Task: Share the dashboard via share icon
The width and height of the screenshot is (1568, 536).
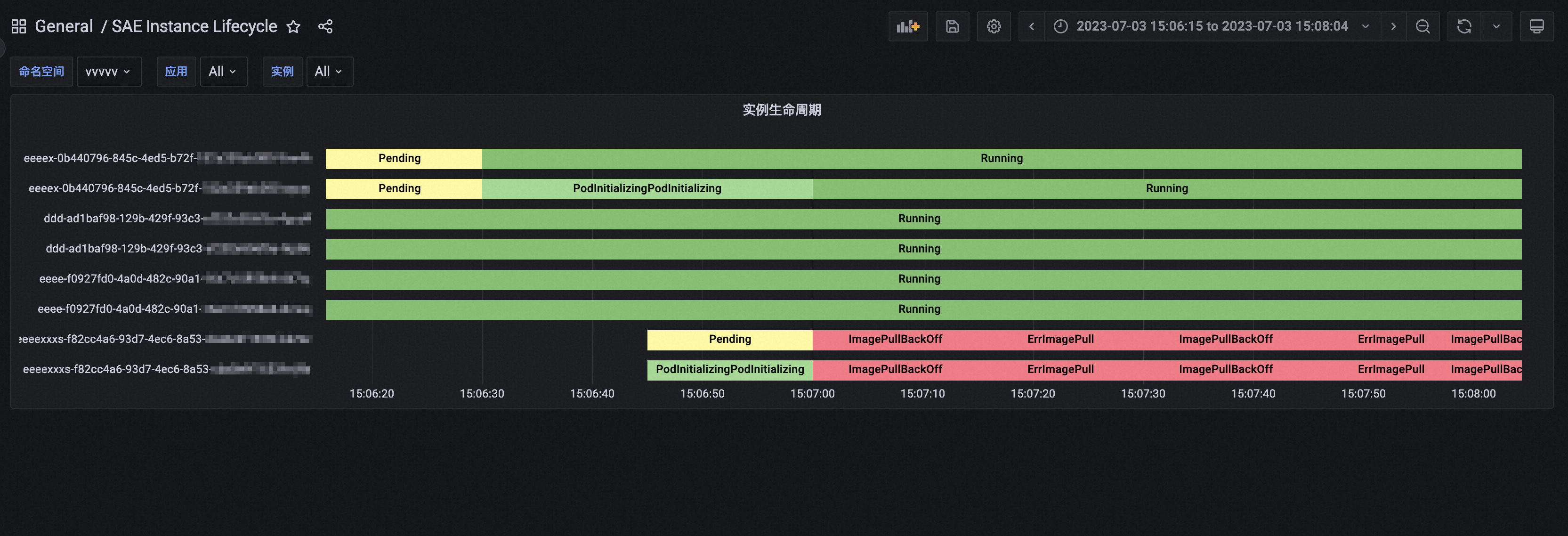Action: (x=326, y=26)
